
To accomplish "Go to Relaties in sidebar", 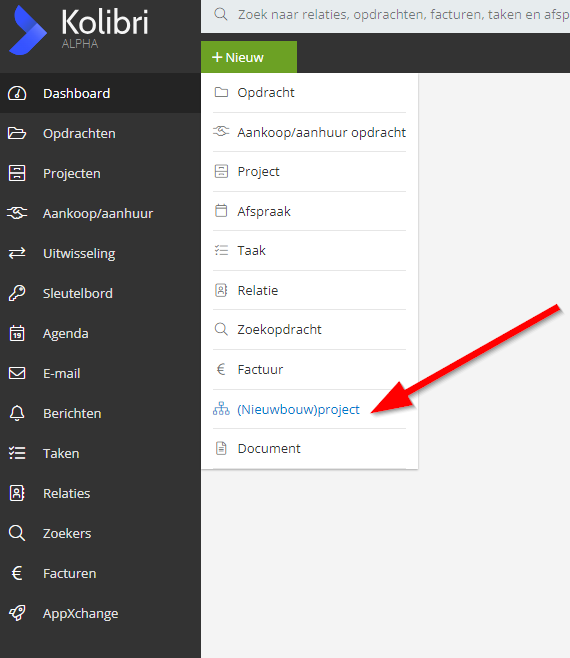I will tap(100, 493).
